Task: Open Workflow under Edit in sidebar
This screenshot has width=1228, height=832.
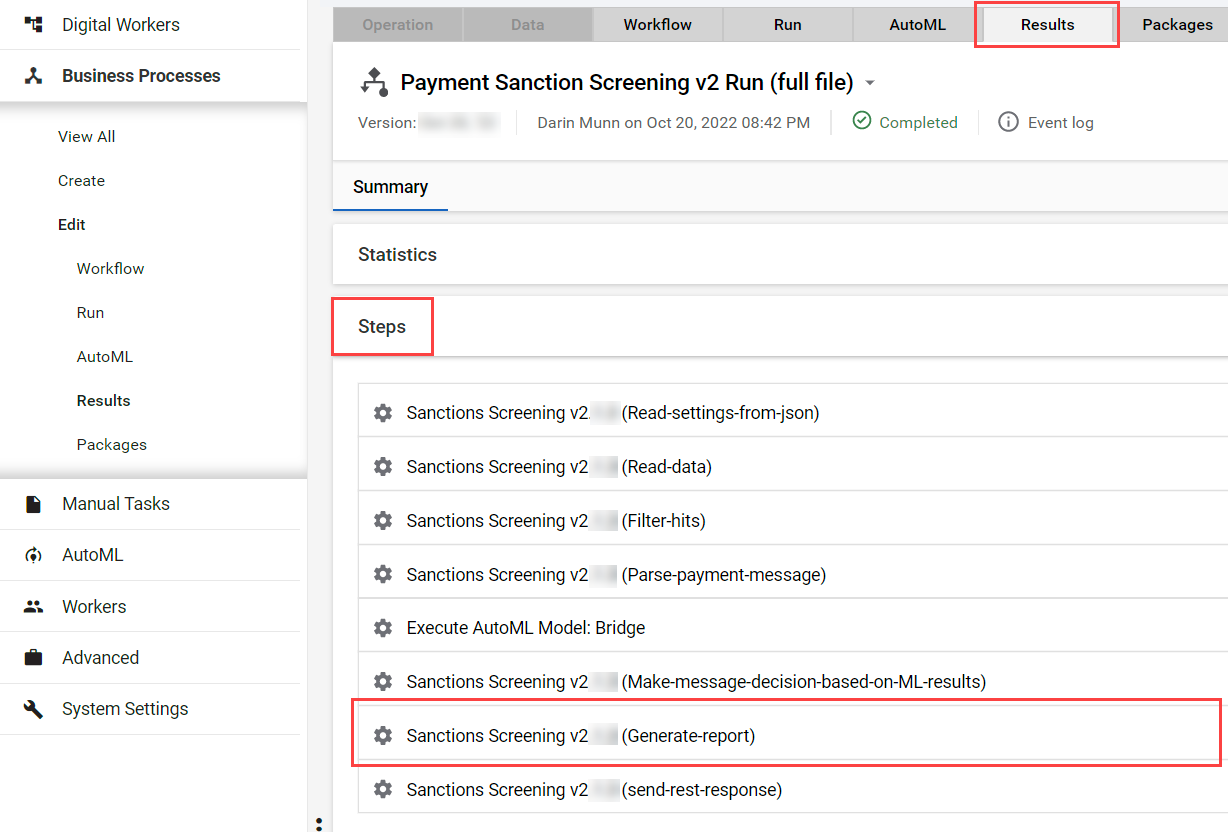Action: click(x=110, y=269)
